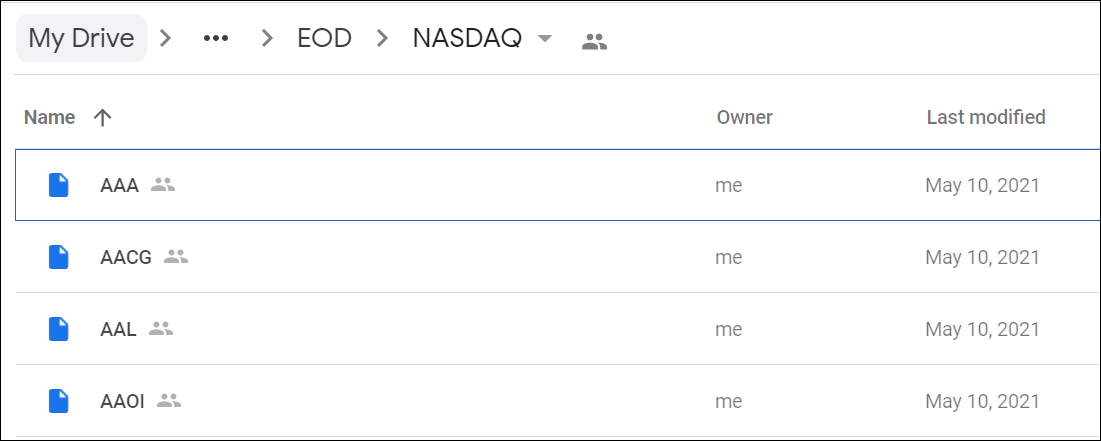
Task: Open the NASDAQ folder dropdown arrow
Action: point(544,39)
